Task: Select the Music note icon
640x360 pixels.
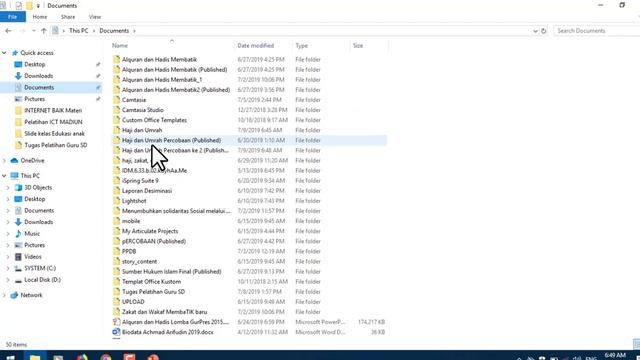Action: 18,234
